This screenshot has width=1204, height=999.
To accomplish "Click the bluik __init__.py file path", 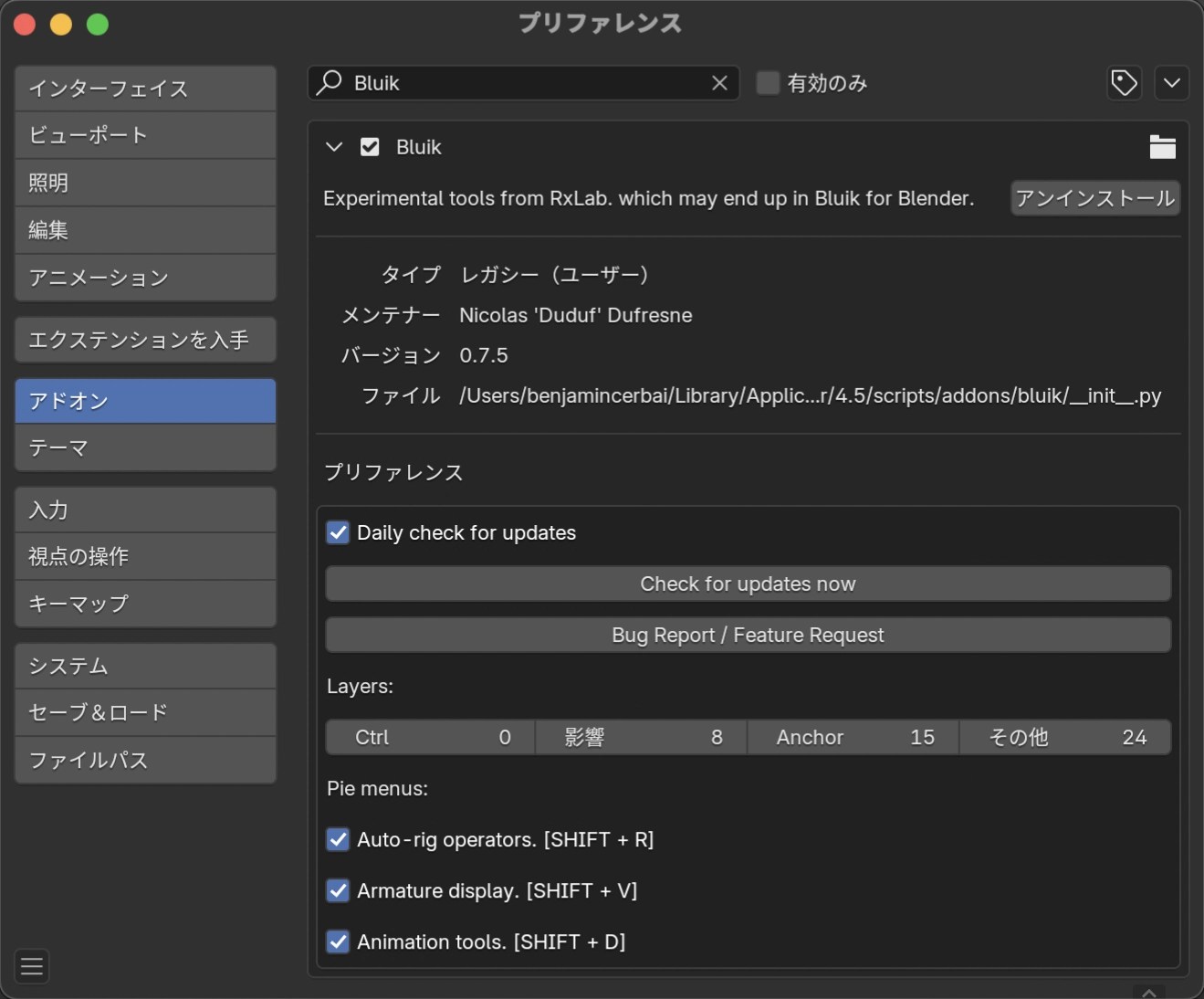I will (x=811, y=395).
